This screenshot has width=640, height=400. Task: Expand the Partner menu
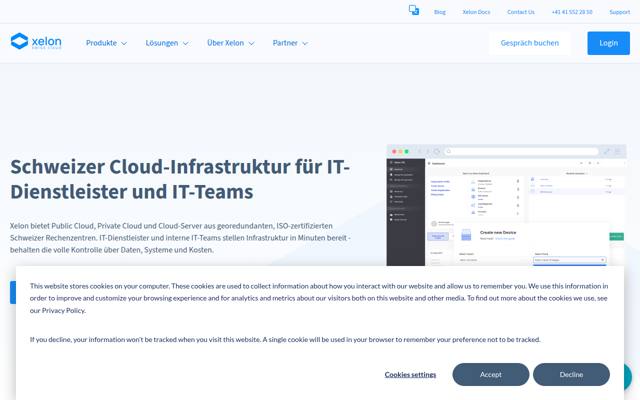(290, 43)
